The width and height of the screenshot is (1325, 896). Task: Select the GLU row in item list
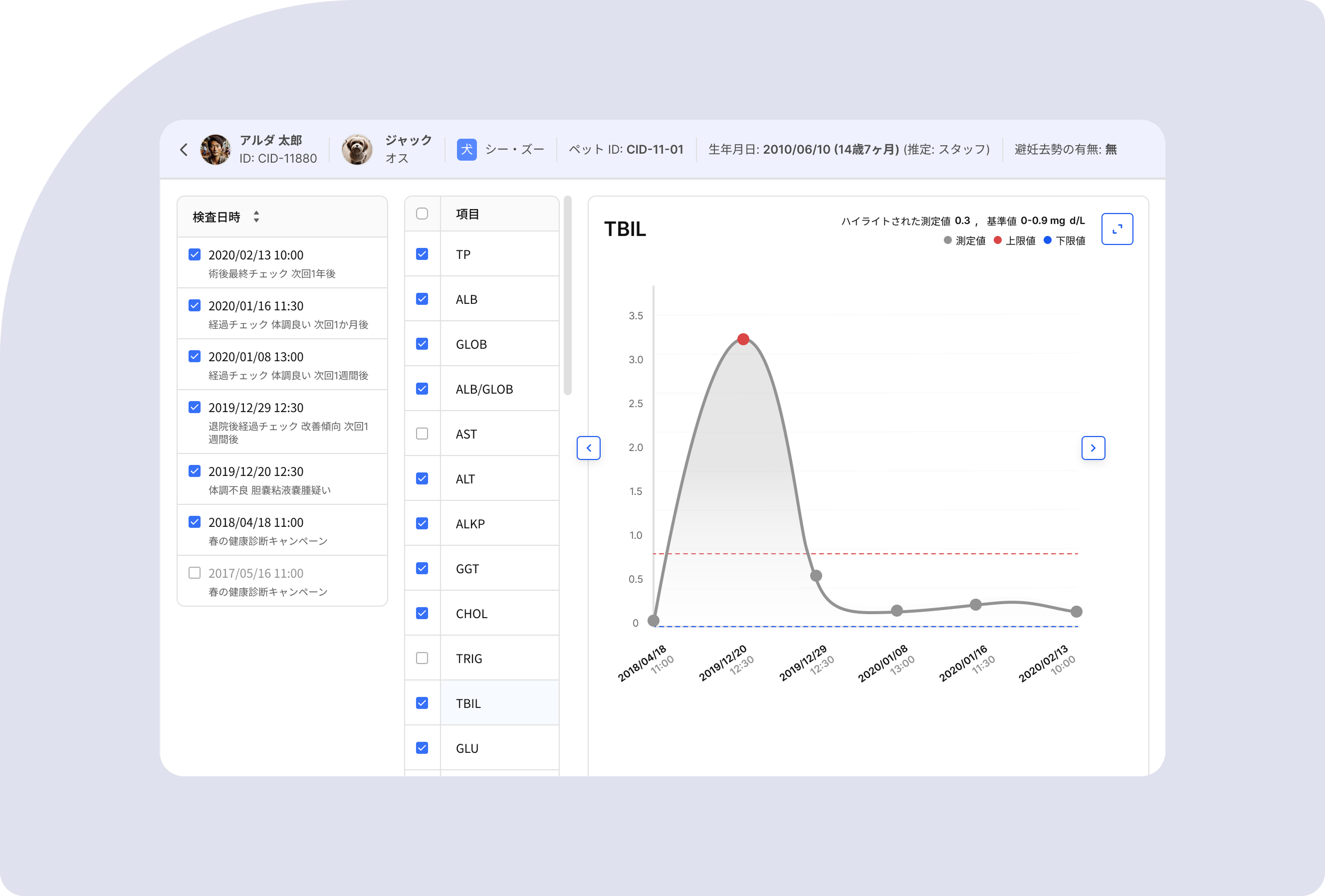482,748
